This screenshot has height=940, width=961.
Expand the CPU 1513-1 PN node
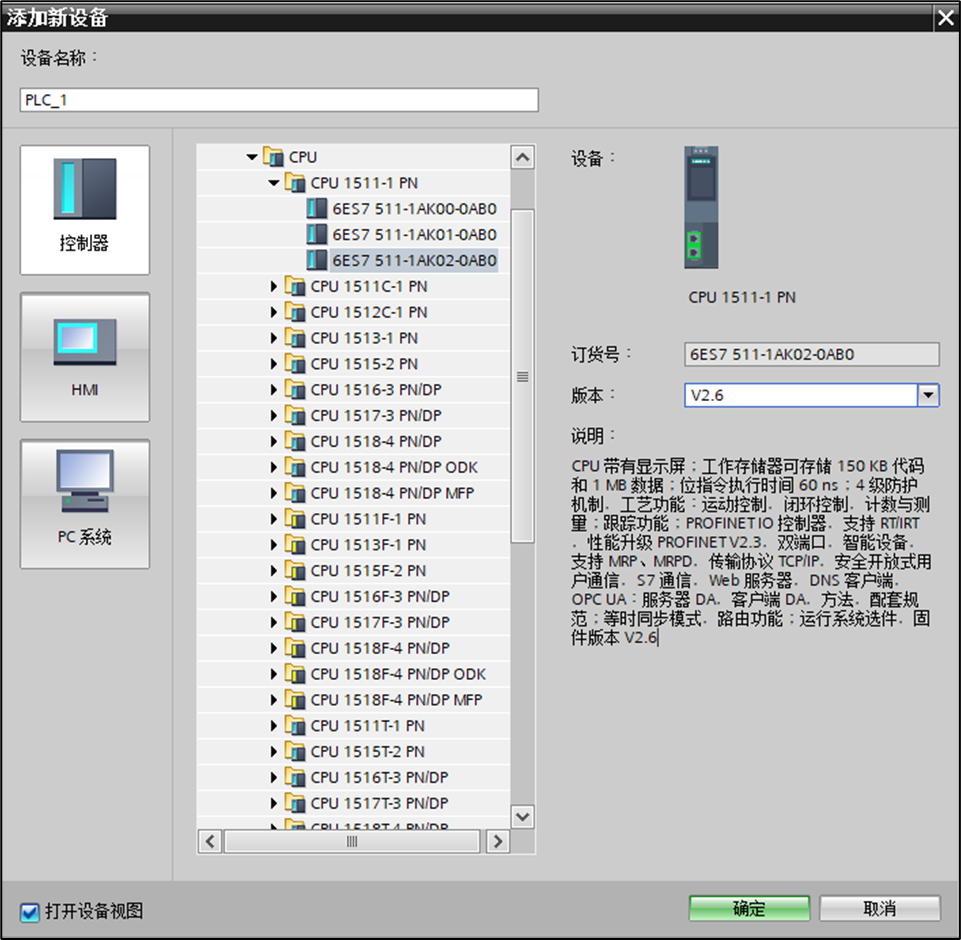tap(274, 338)
